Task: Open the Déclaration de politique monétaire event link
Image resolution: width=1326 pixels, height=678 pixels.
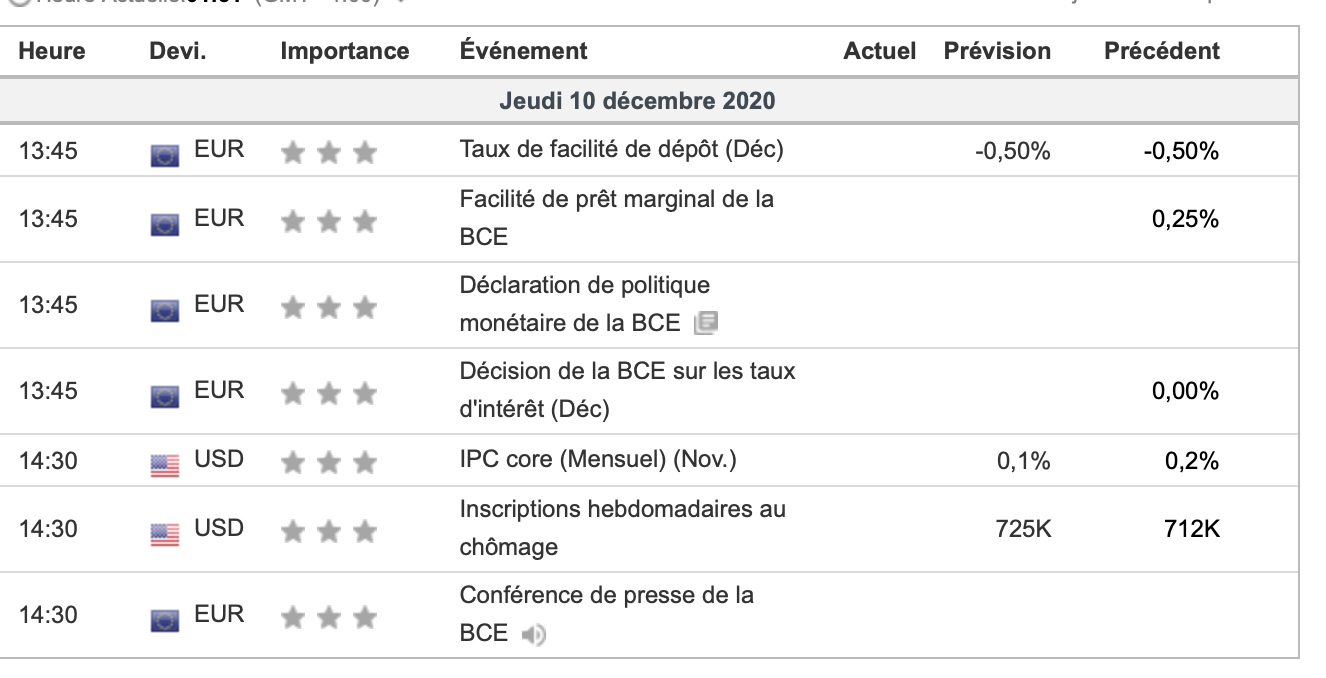Action: pyautogui.click(x=584, y=286)
